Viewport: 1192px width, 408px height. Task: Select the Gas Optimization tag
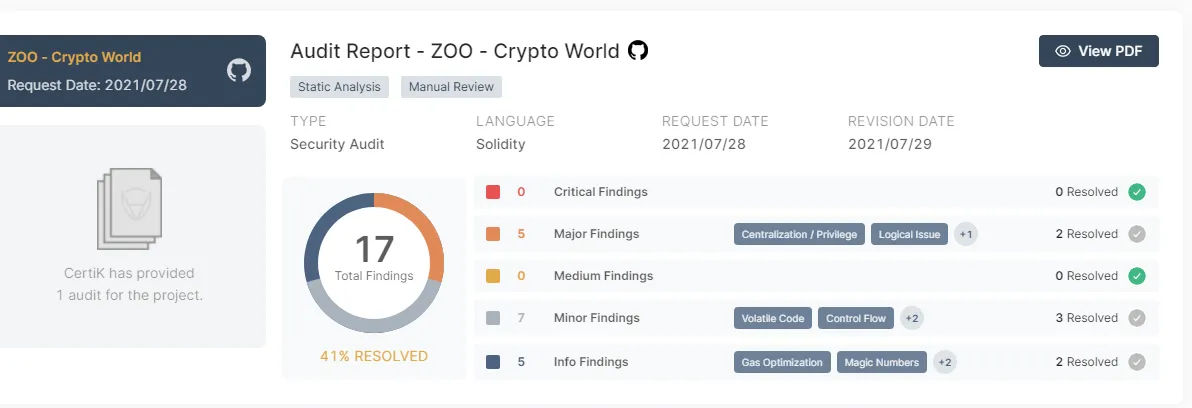(782, 362)
